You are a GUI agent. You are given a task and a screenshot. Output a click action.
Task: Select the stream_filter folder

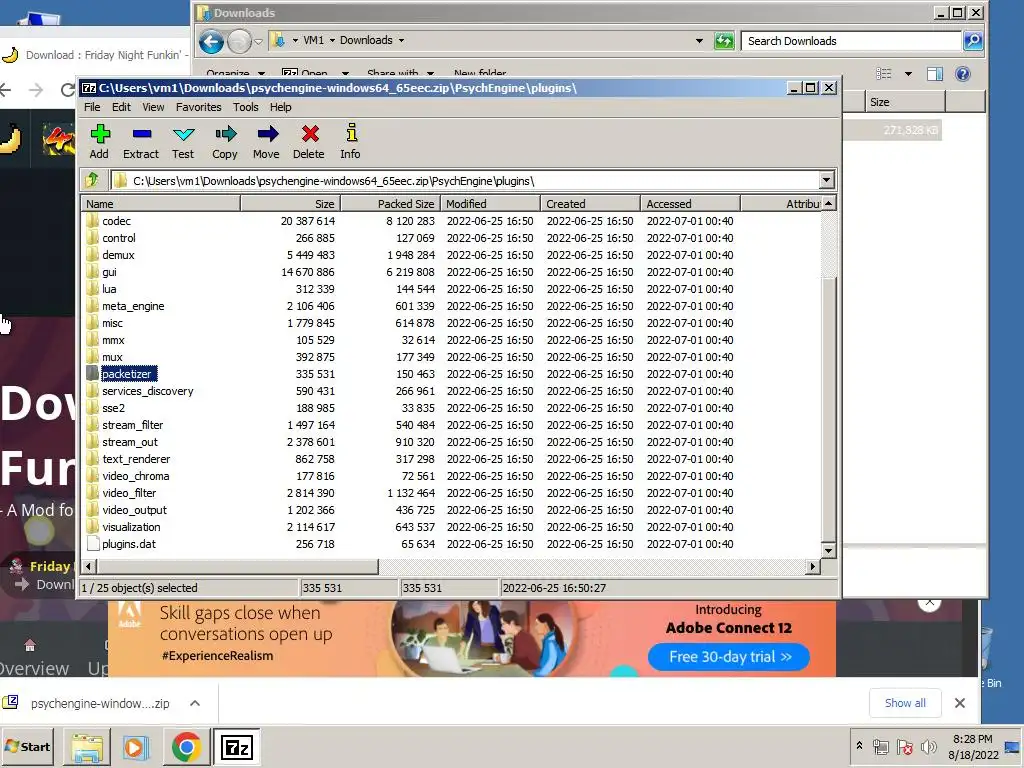pyautogui.click(x=133, y=424)
